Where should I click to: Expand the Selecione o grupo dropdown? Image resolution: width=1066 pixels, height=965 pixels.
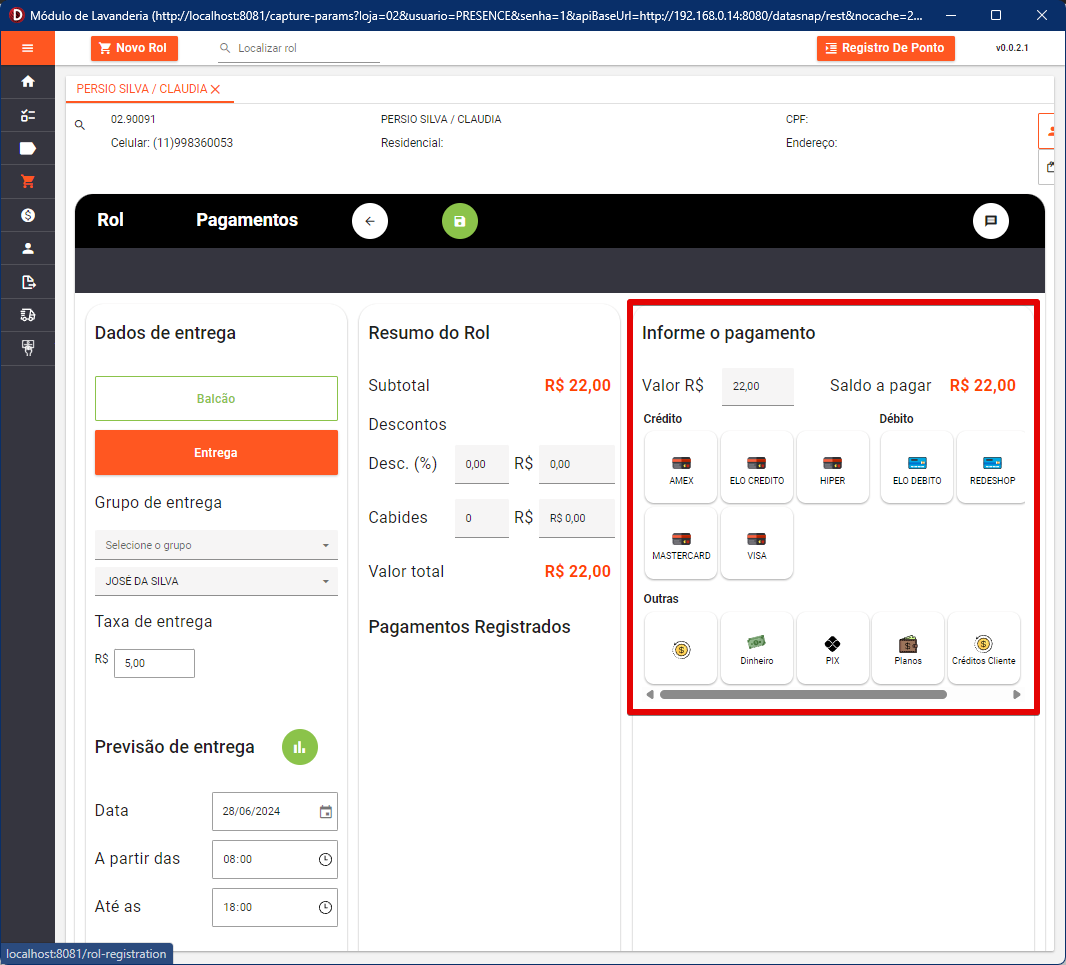[216, 545]
